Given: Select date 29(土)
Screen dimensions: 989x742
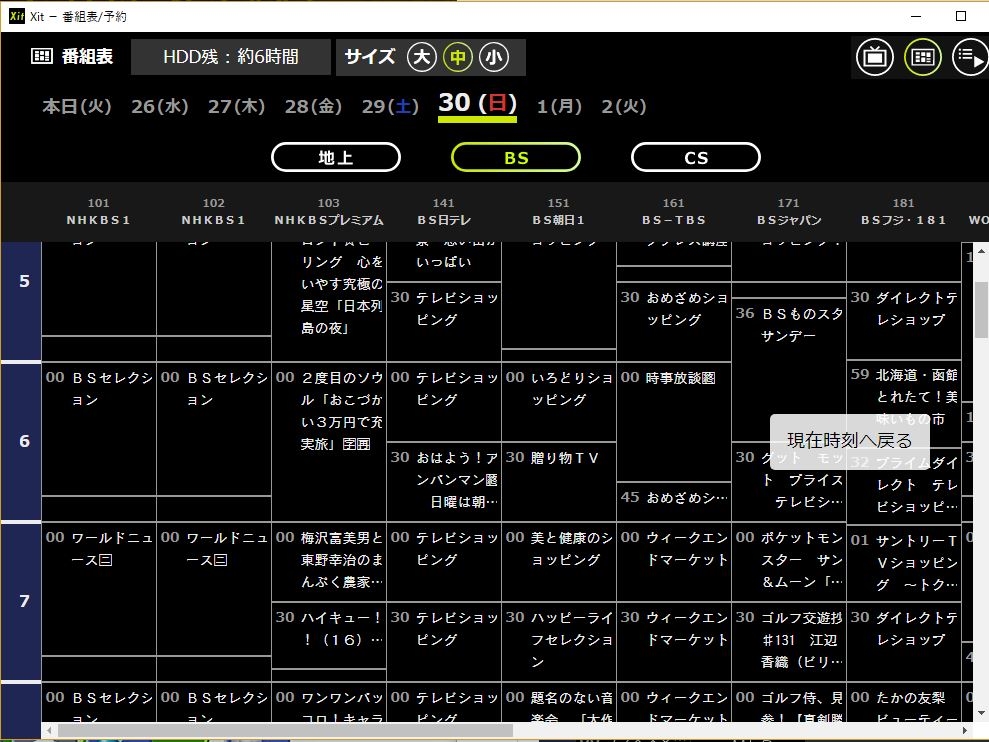Looking at the screenshot, I should coord(390,106).
